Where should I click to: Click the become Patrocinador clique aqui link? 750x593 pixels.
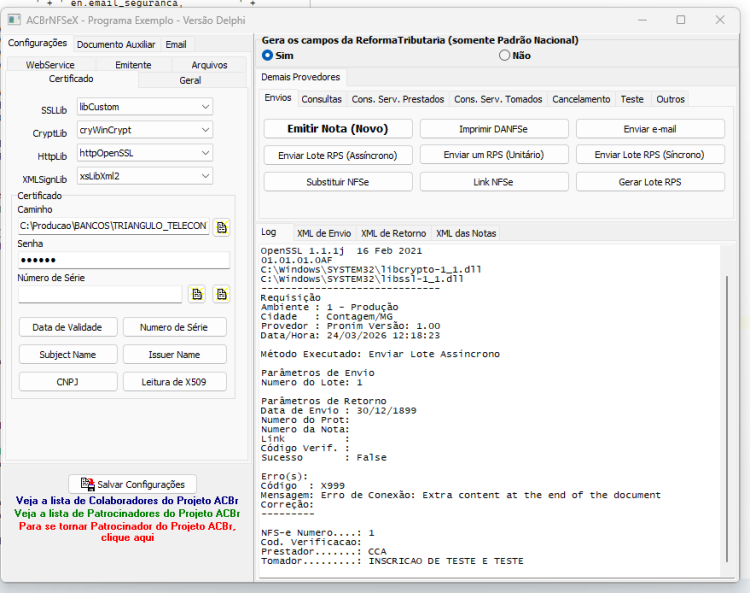[127, 532]
